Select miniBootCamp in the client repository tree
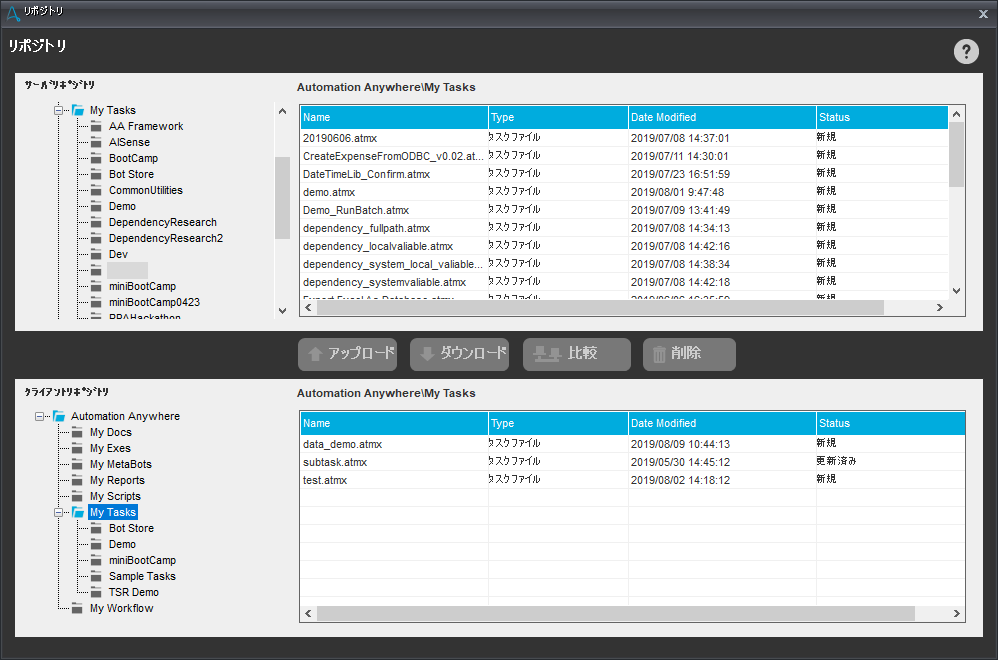998x660 pixels. [x=142, y=561]
